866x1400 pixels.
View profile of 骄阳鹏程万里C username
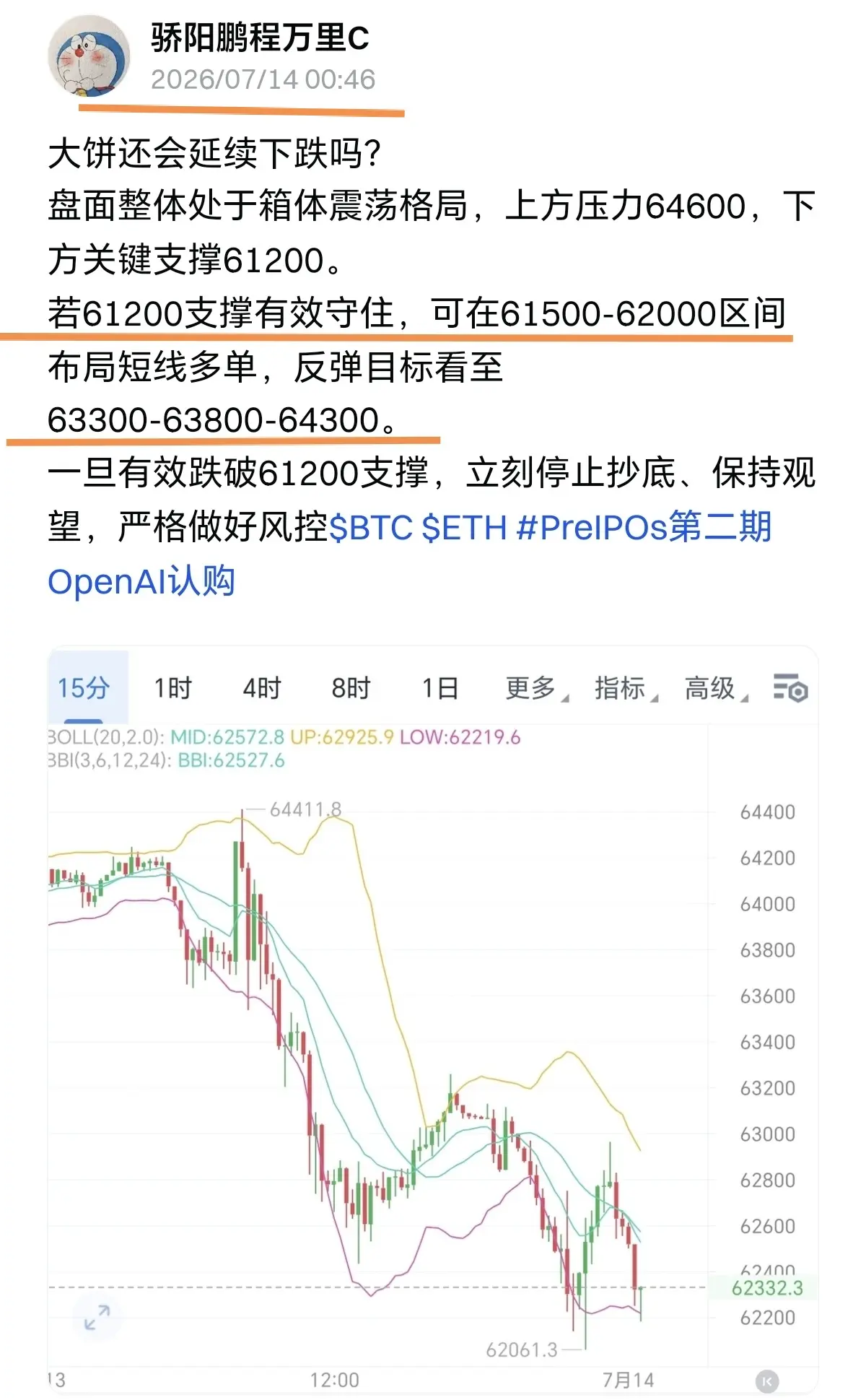260,38
